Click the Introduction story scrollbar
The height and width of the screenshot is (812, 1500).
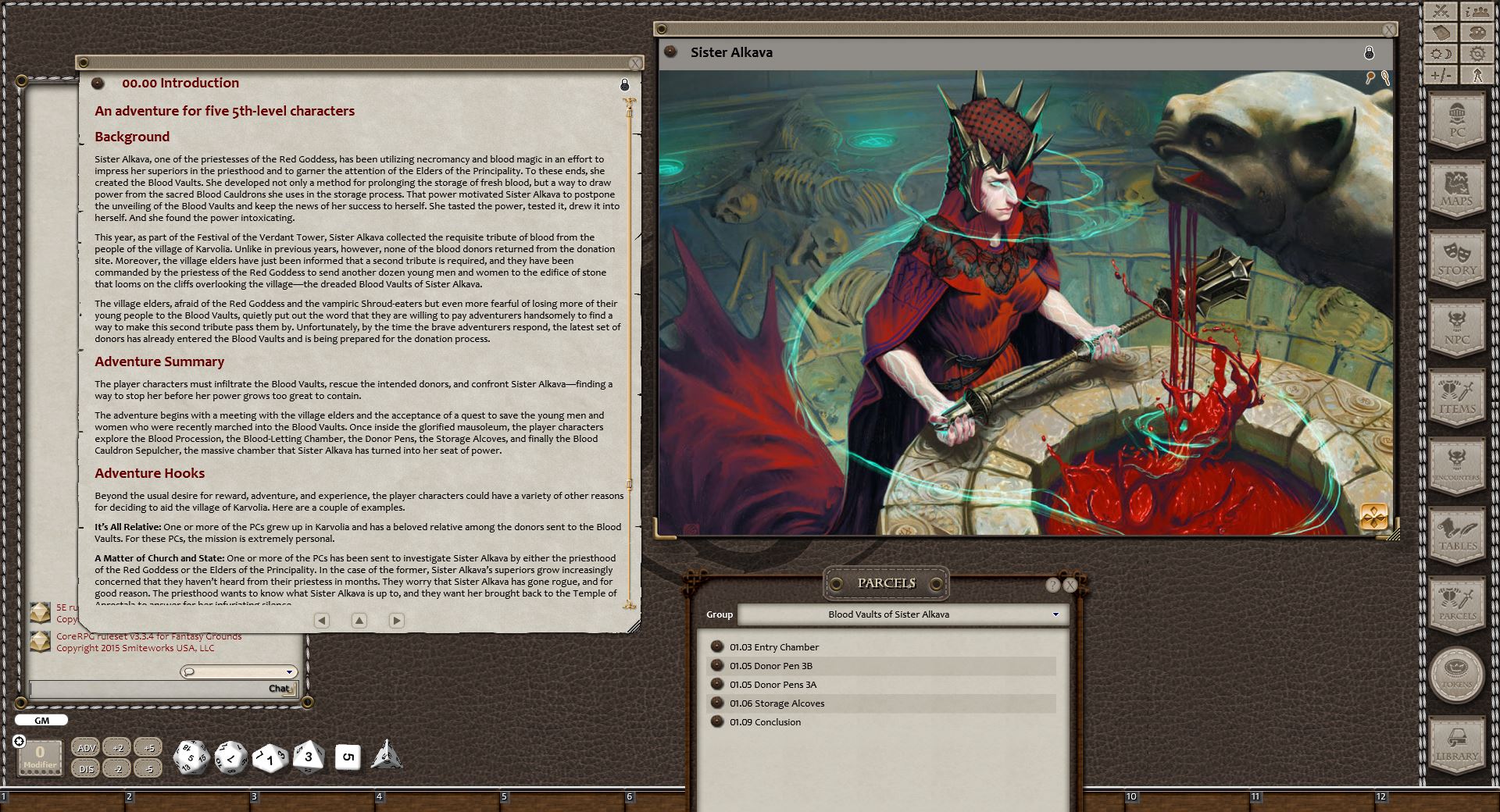click(x=629, y=354)
